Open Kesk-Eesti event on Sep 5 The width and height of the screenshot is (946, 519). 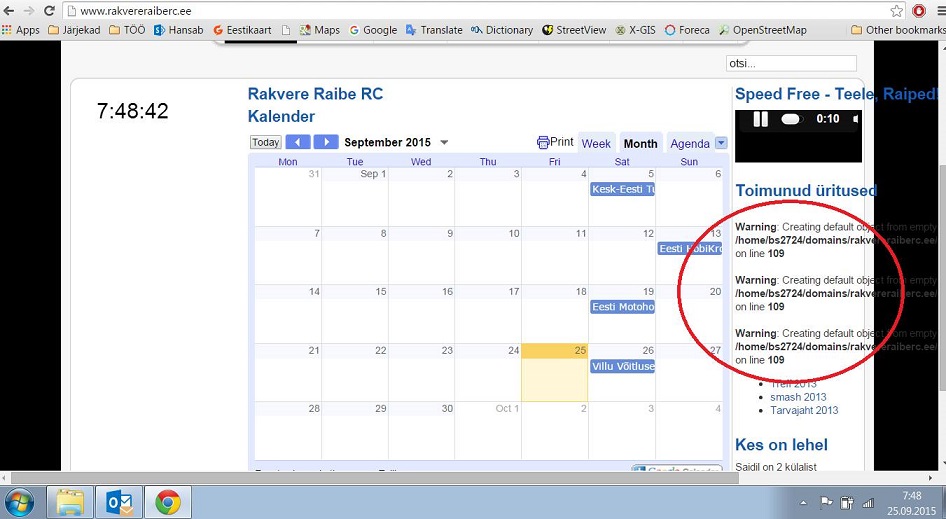(x=622, y=189)
